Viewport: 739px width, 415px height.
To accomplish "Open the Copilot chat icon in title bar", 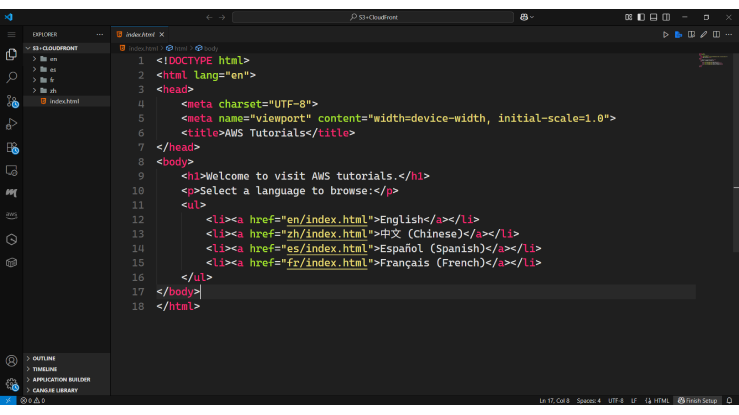I will [523, 17].
